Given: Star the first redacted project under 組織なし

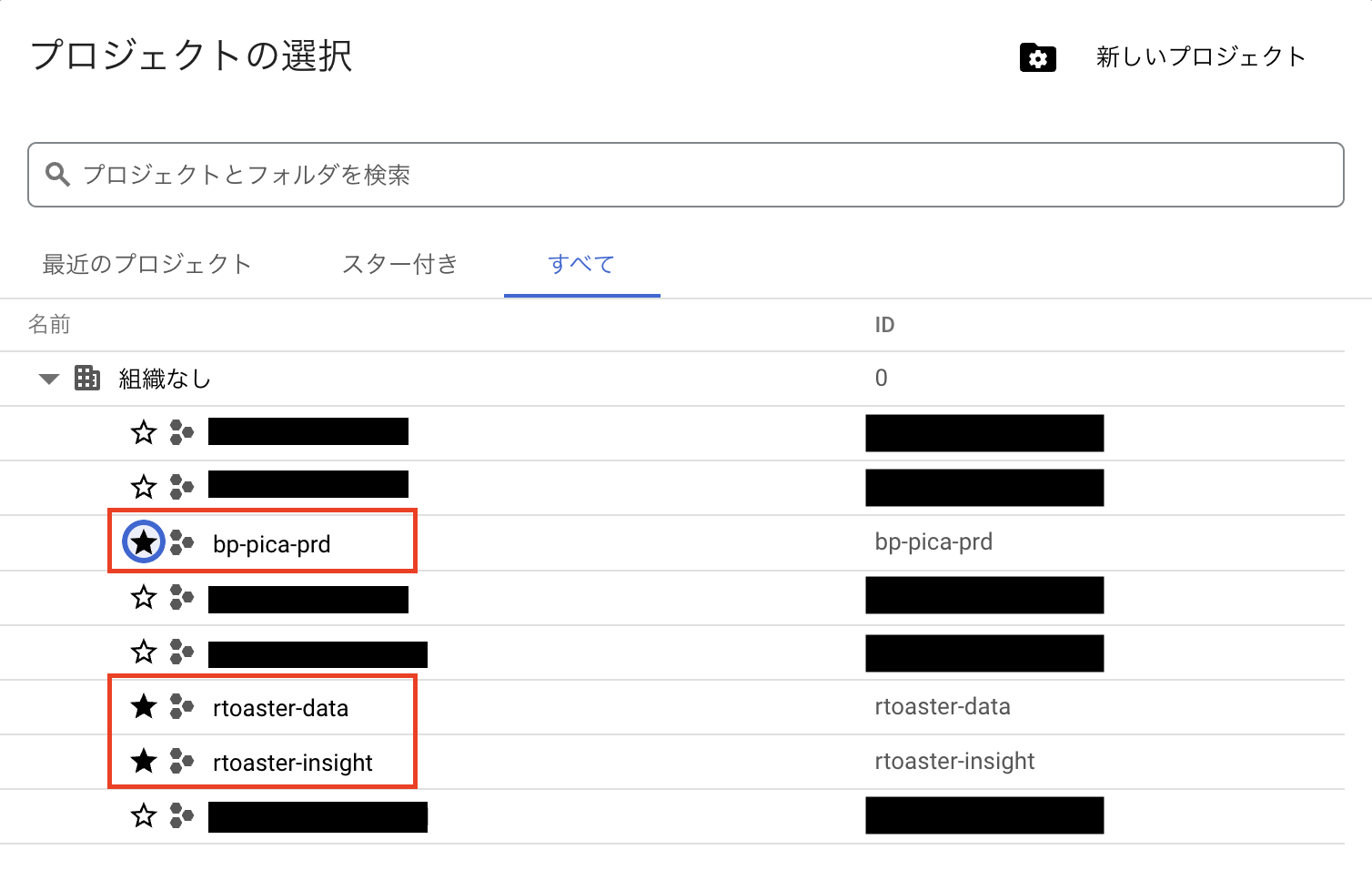Looking at the screenshot, I should pyautogui.click(x=144, y=432).
